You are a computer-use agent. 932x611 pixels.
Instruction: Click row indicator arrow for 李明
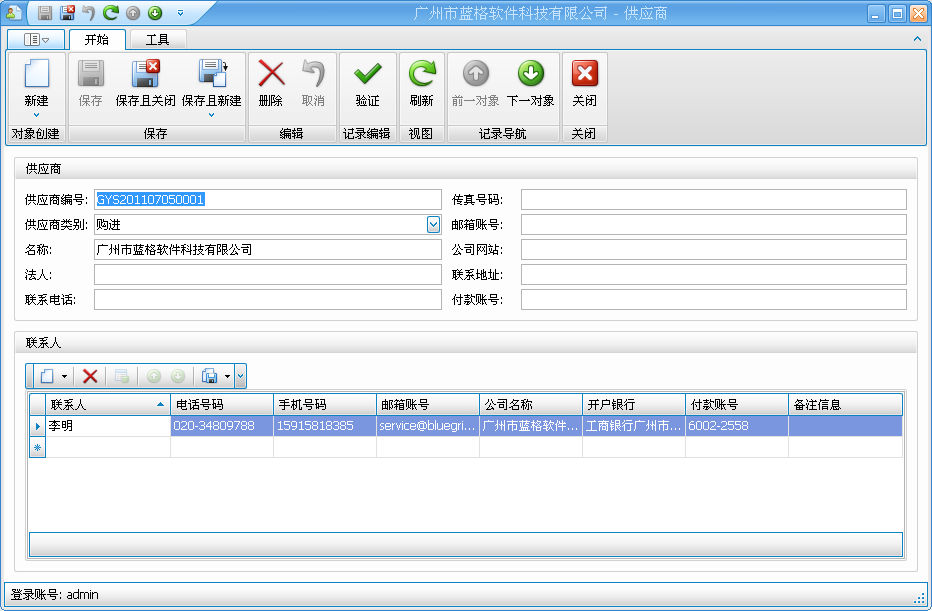pos(37,426)
